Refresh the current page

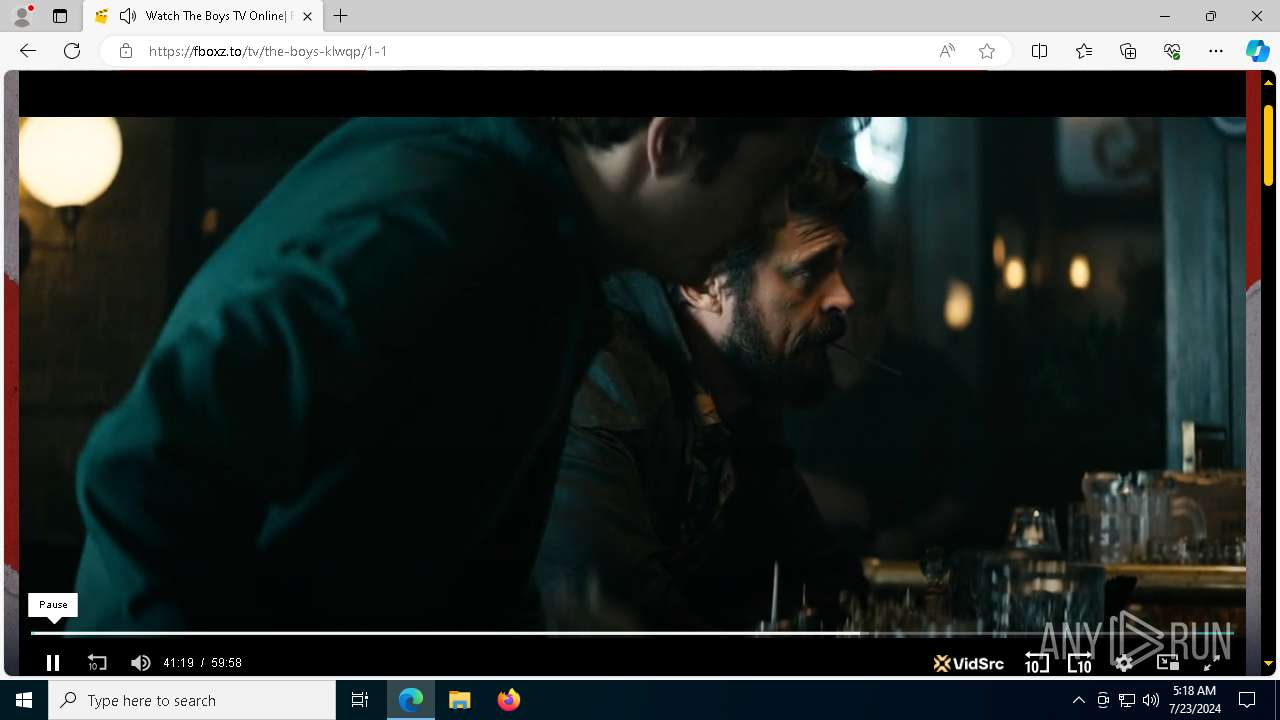coord(72,51)
